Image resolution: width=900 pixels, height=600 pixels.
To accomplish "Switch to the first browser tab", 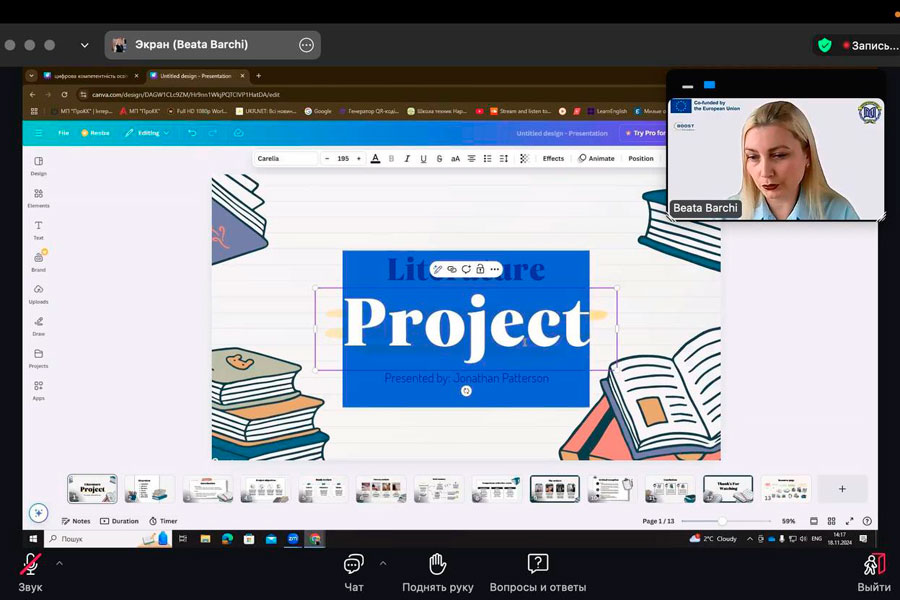I will click(88, 76).
